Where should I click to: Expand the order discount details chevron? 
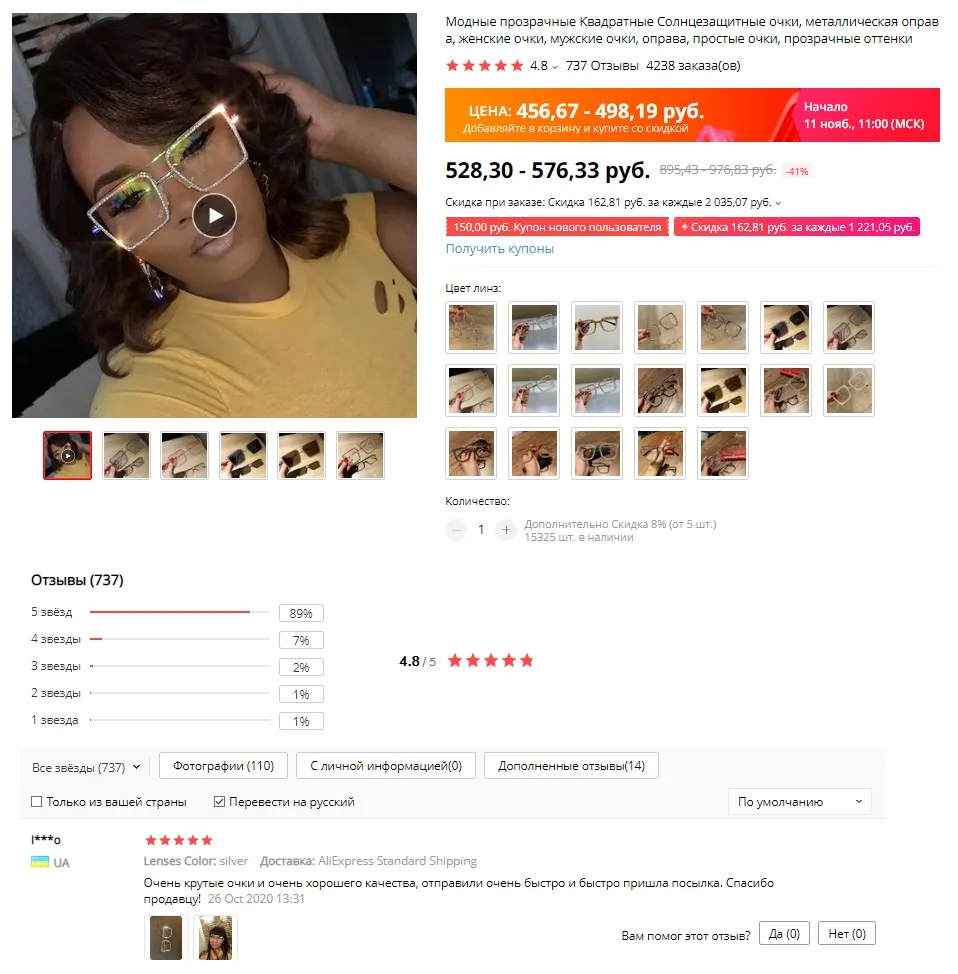(x=778, y=203)
